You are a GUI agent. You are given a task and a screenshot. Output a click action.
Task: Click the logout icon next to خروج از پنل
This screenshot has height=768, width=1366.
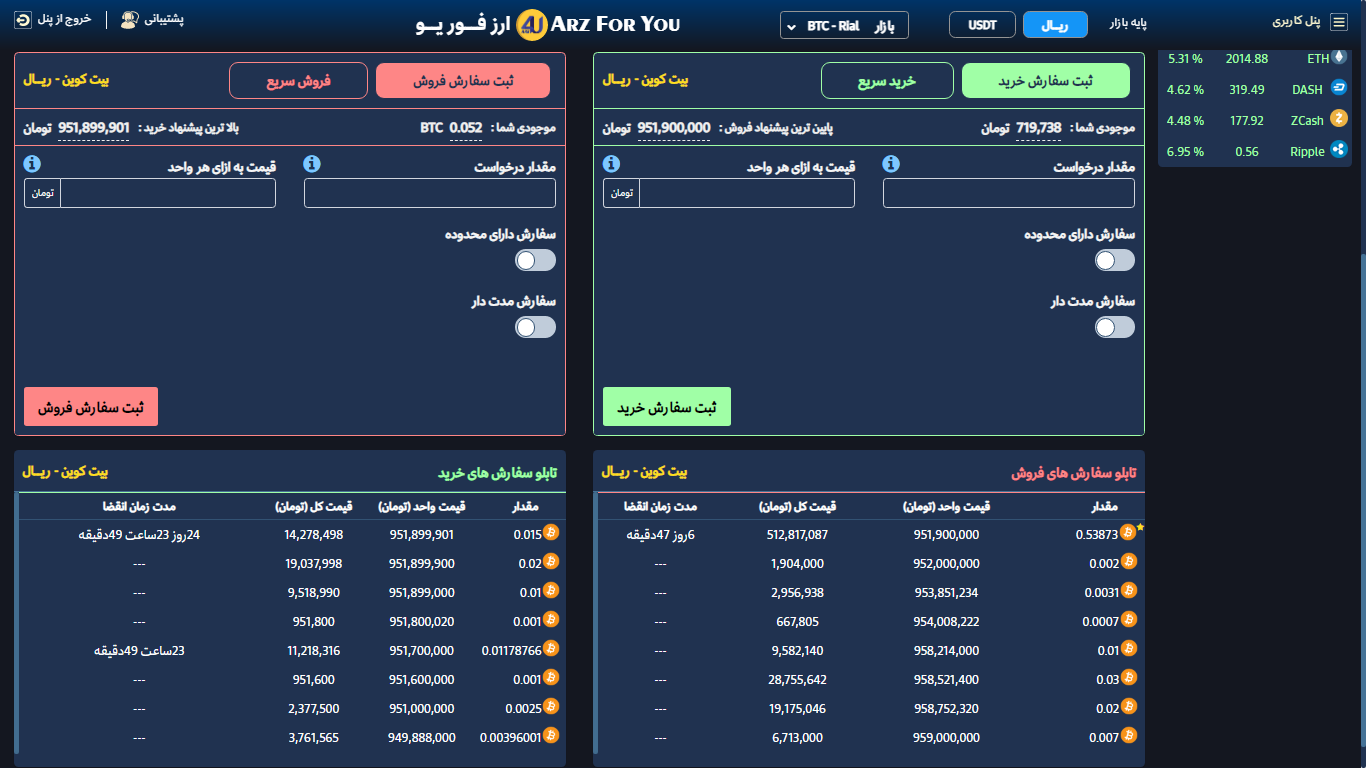pyautogui.click(x=23, y=20)
